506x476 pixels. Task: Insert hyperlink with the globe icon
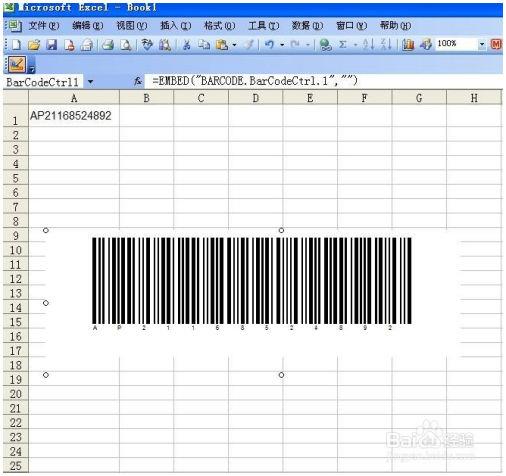coord(325,44)
